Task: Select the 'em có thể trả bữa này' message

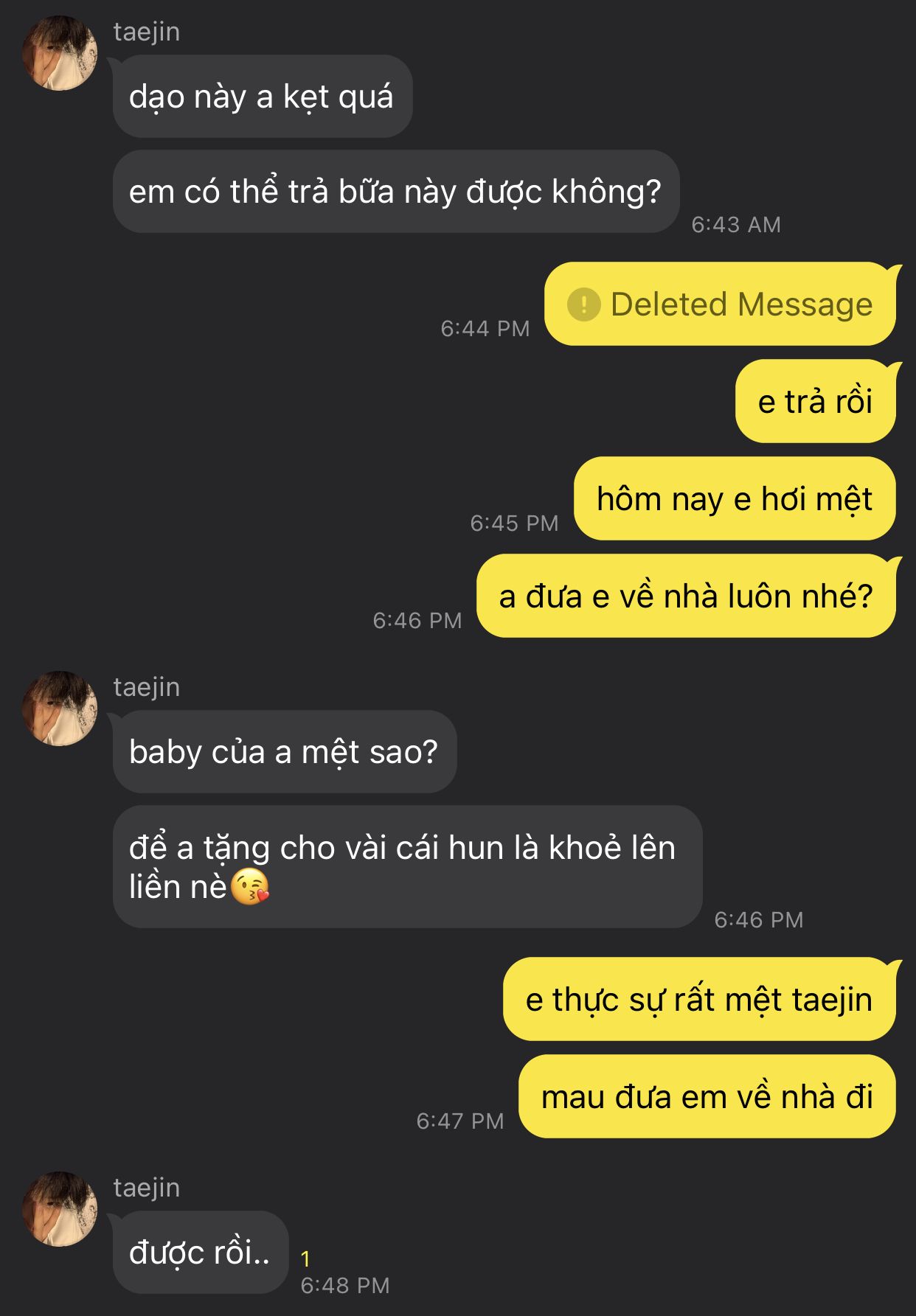Action: click(396, 192)
